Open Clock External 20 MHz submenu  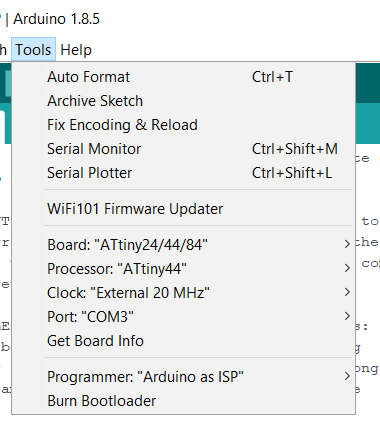click(183, 293)
